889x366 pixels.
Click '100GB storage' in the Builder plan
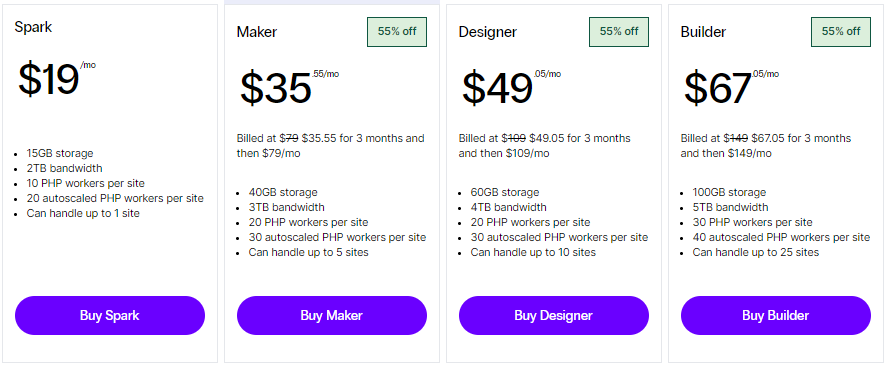(x=729, y=193)
